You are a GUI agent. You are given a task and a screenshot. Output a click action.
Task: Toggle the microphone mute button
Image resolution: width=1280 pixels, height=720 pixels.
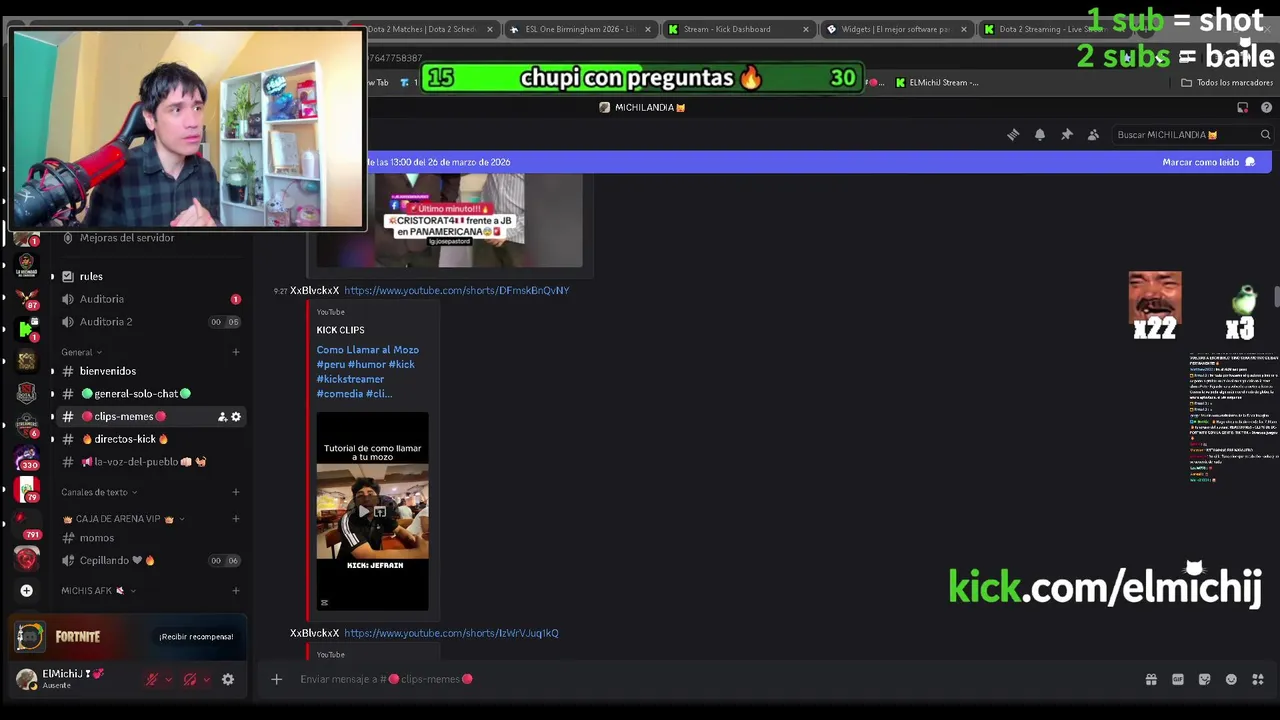(152, 679)
